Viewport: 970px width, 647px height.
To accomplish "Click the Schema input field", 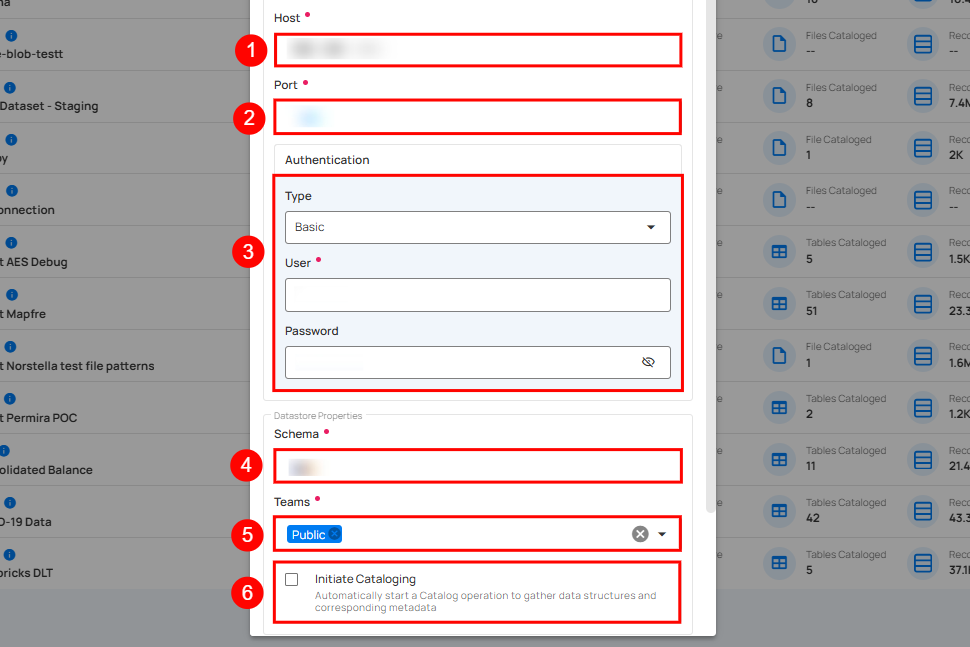I will click(x=477, y=466).
